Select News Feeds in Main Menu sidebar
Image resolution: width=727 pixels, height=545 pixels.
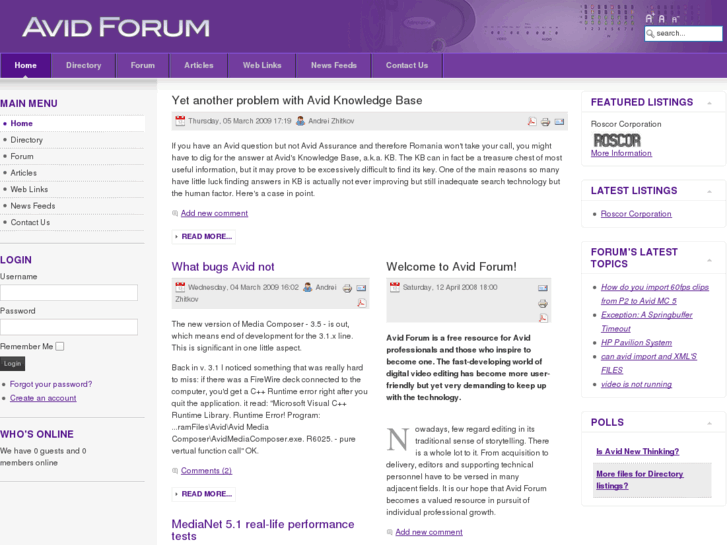[72, 206]
